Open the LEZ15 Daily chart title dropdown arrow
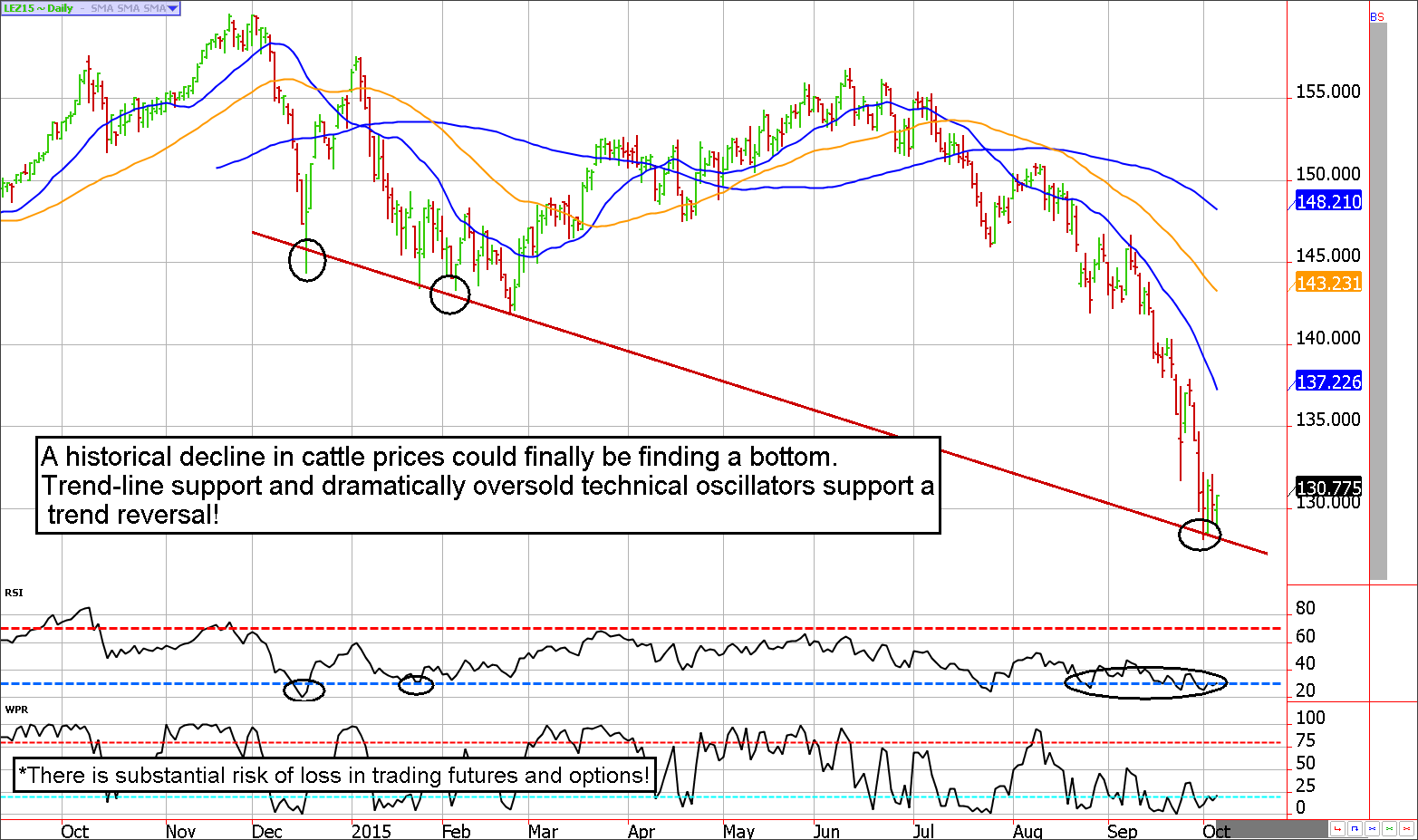Image resolution: width=1418 pixels, height=840 pixels. point(173,8)
